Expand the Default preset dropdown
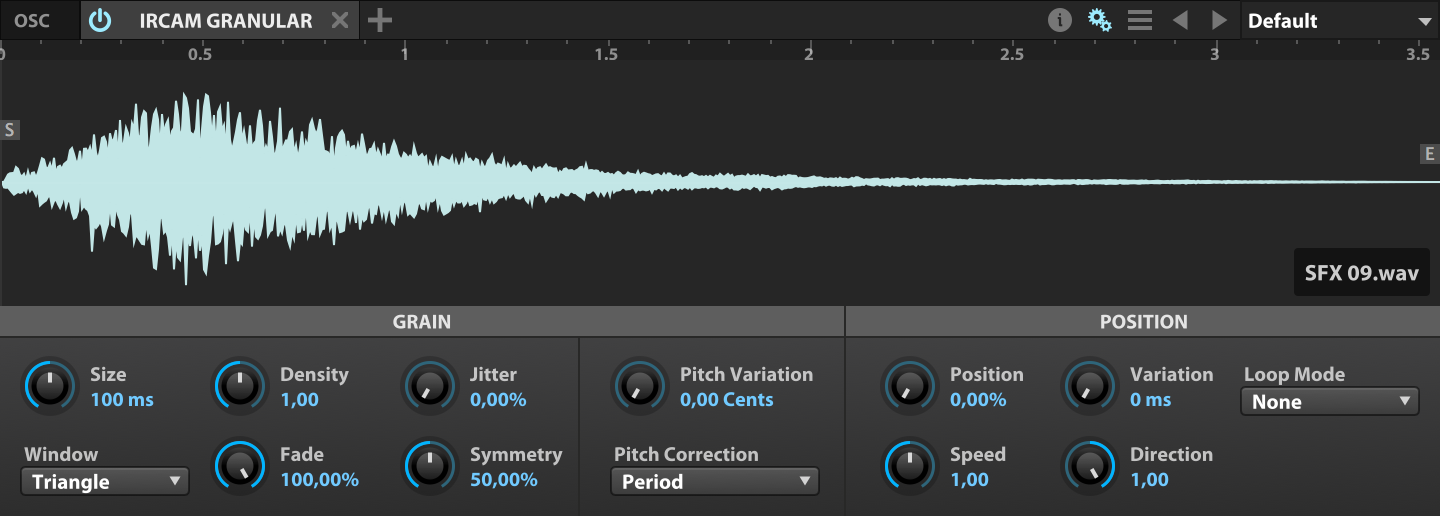The height and width of the screenshot is (516, 1440). [x=1340, y=20]
